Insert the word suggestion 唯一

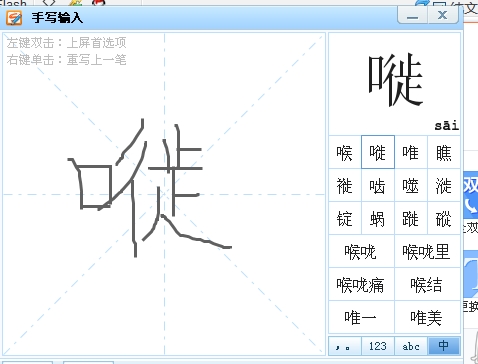[x=361, y=317]
